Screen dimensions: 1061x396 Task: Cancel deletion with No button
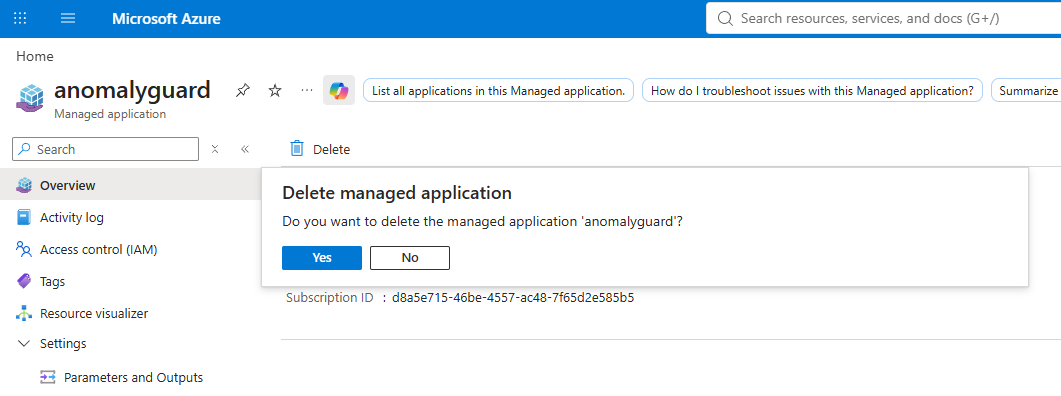click(410, 258)
